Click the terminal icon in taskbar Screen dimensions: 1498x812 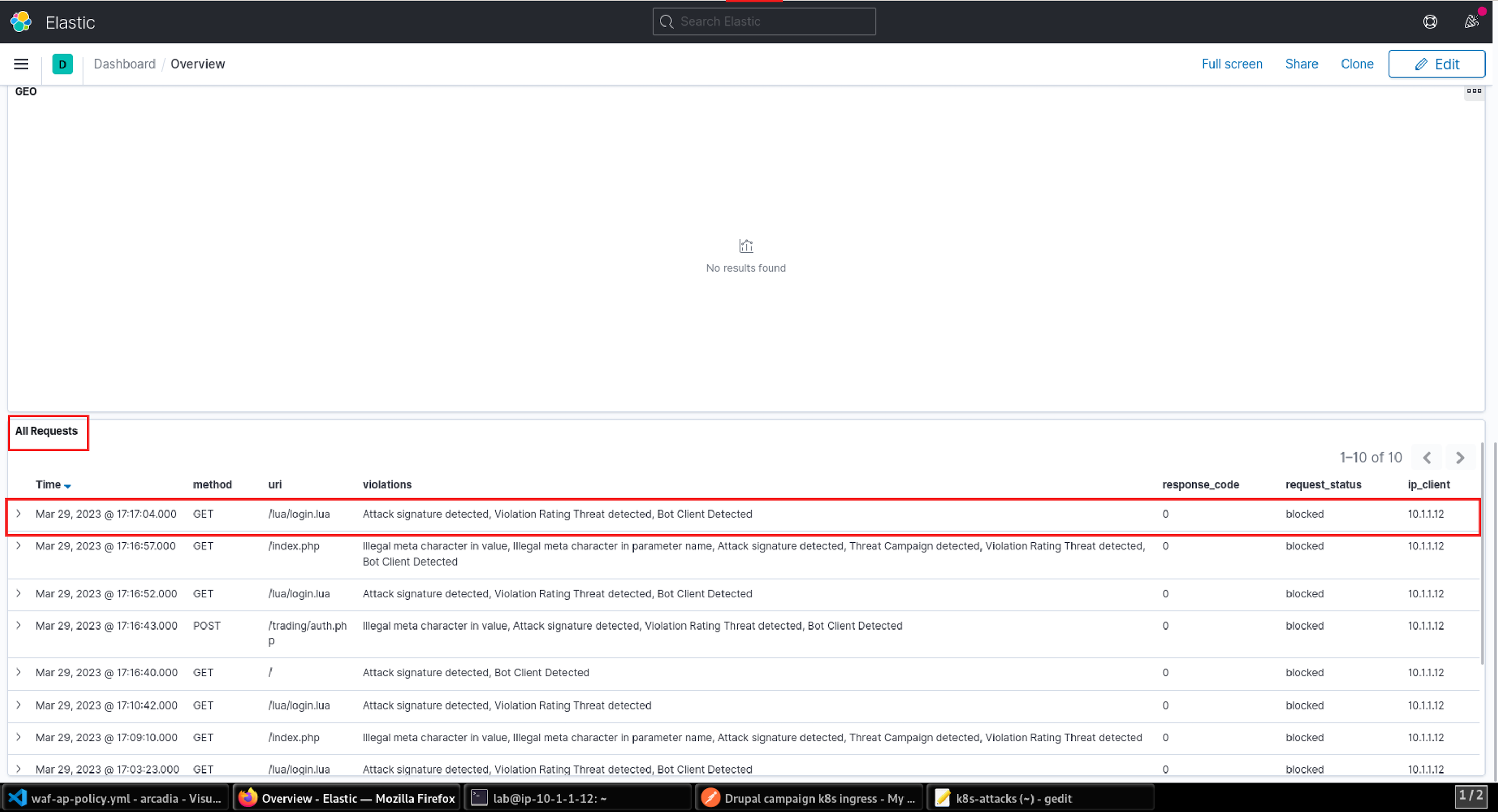pos(479,797)
